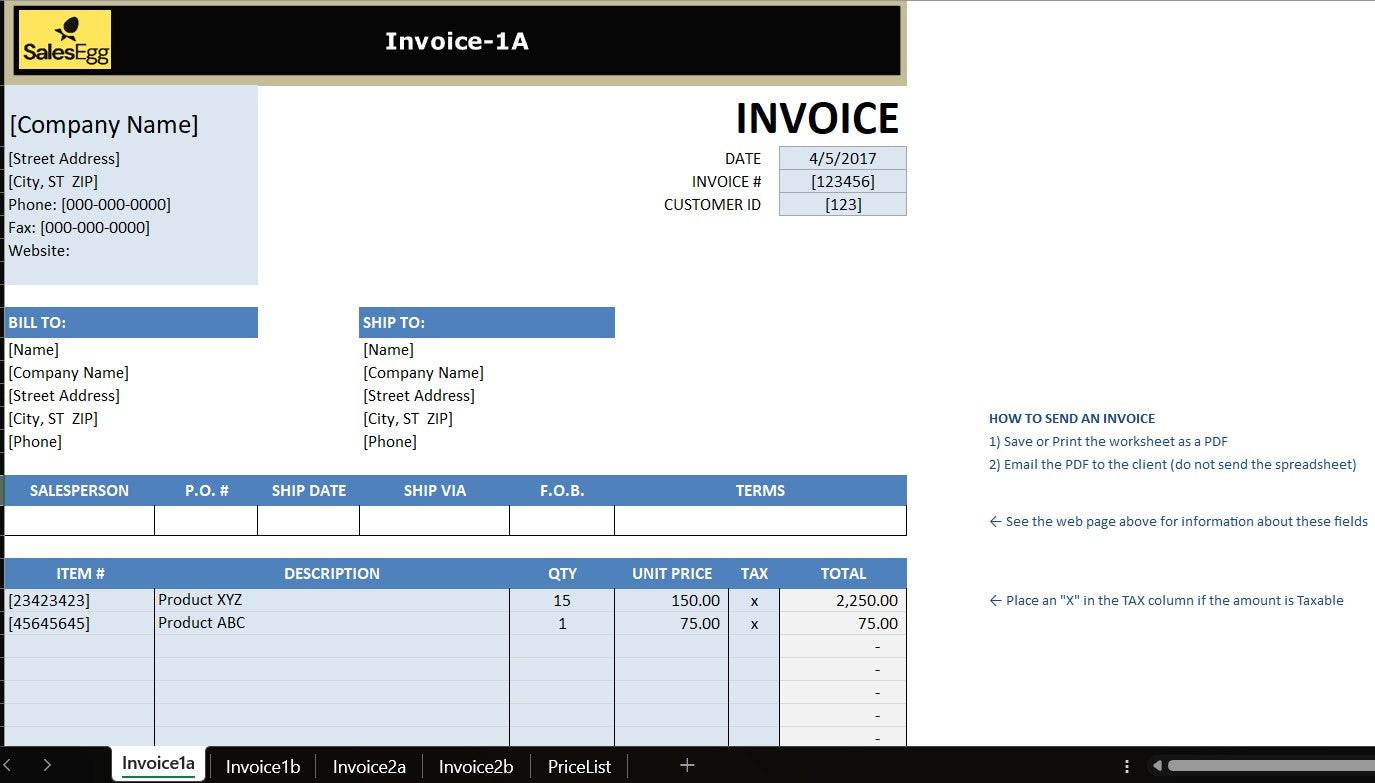Click the three-dot sheet options handle
The width and height of the screenshot is (1375, 783).
click(1127, 766)
